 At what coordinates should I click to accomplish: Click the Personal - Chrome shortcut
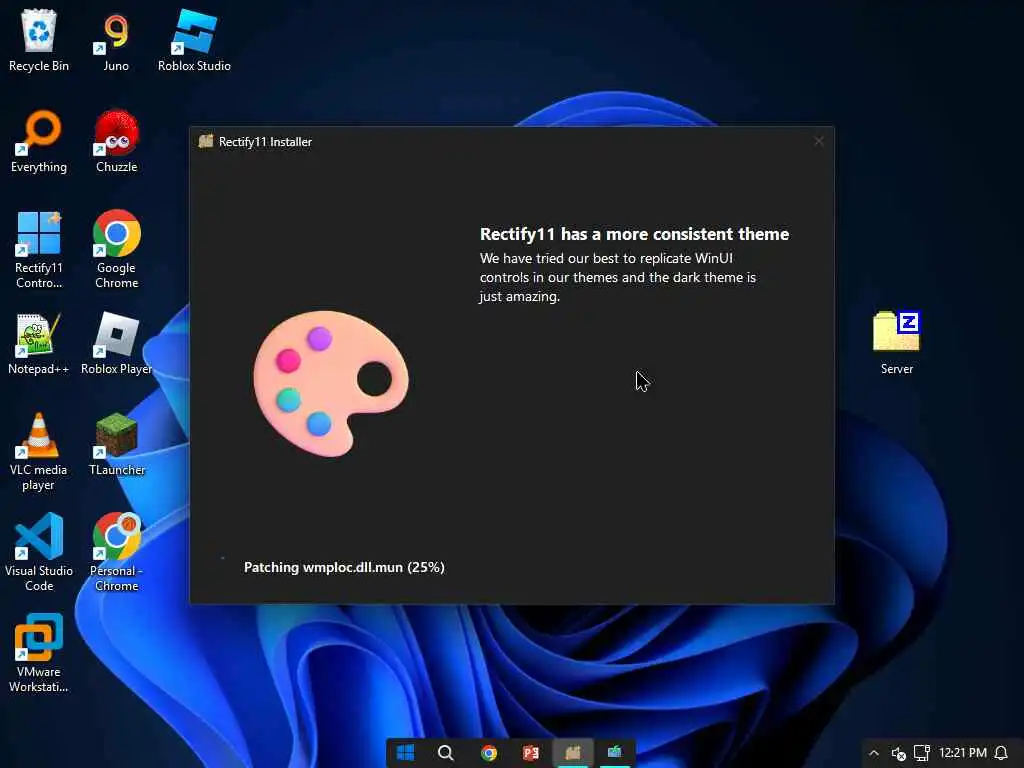[x=116, y=552]
